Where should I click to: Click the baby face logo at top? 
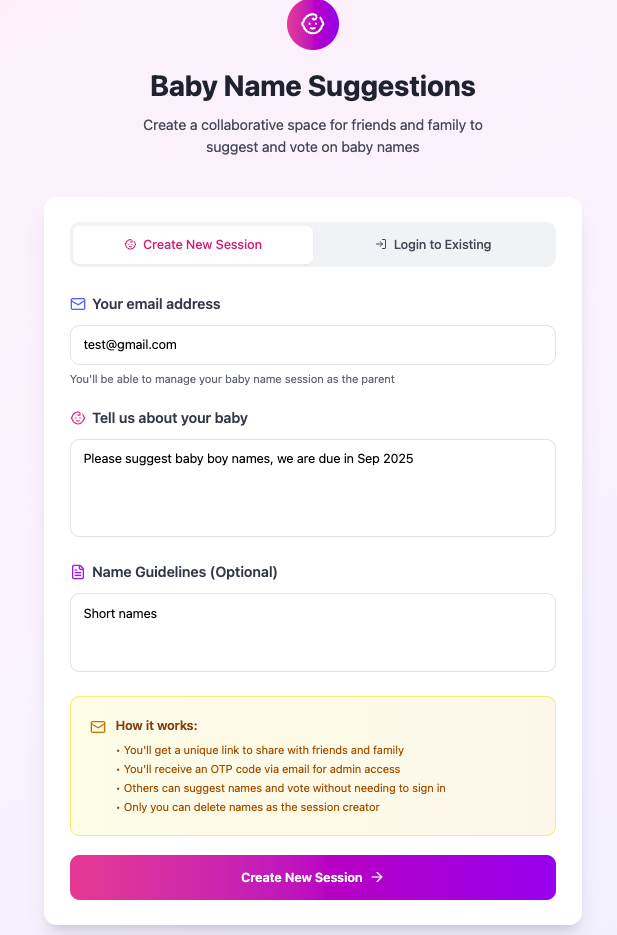coord(312,24)
